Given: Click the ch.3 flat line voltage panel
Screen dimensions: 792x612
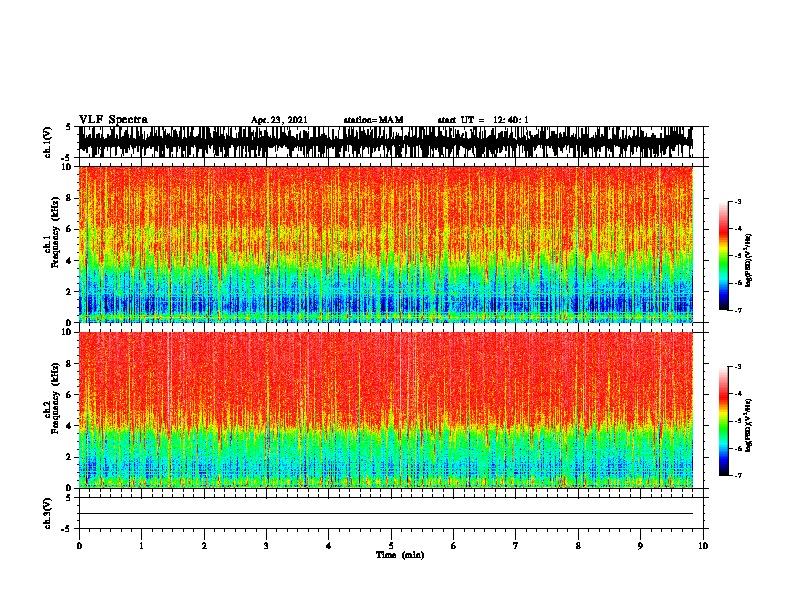Looking at the screenshot, I should 391,513.
